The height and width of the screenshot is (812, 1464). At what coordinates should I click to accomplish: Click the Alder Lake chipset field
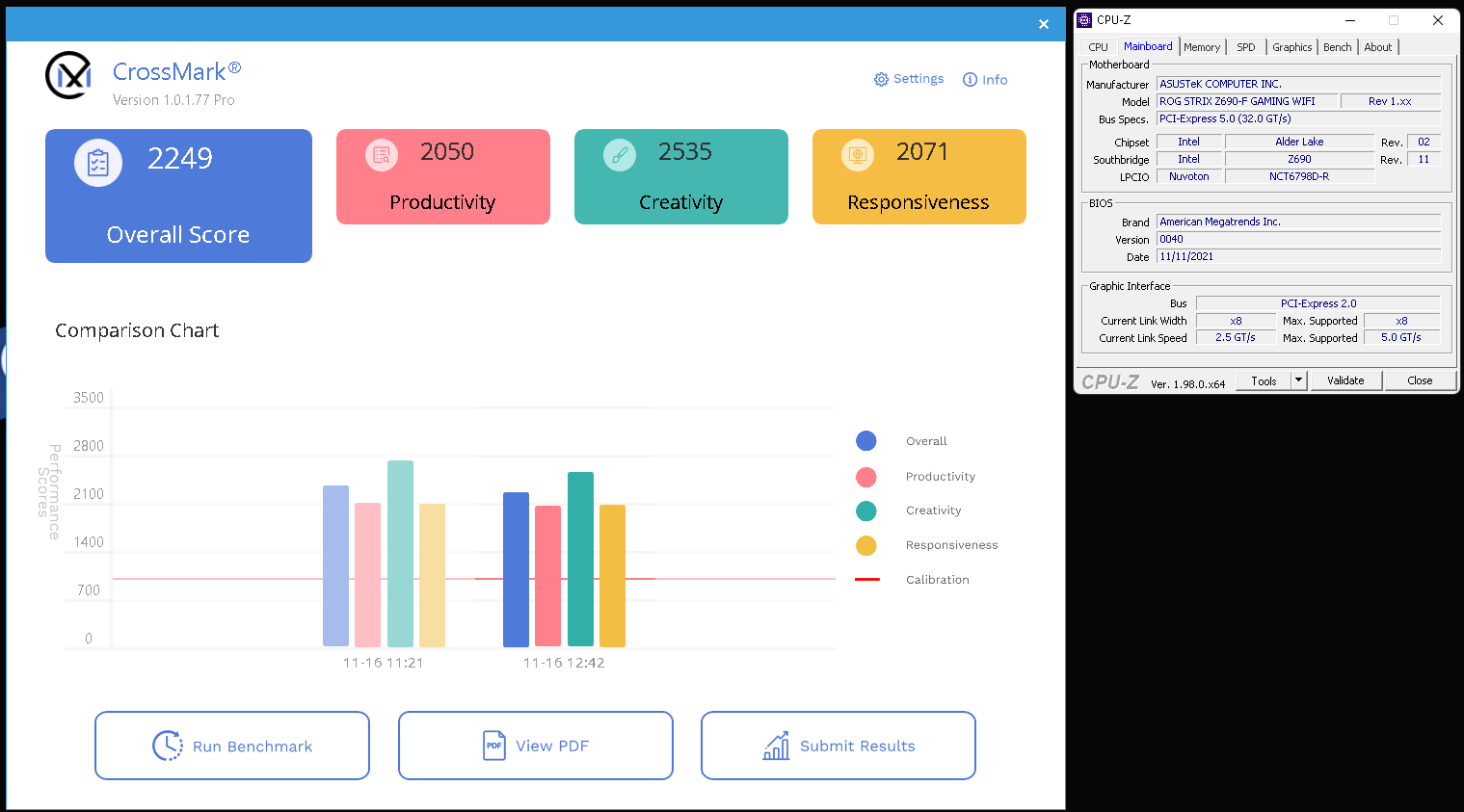1299,142
